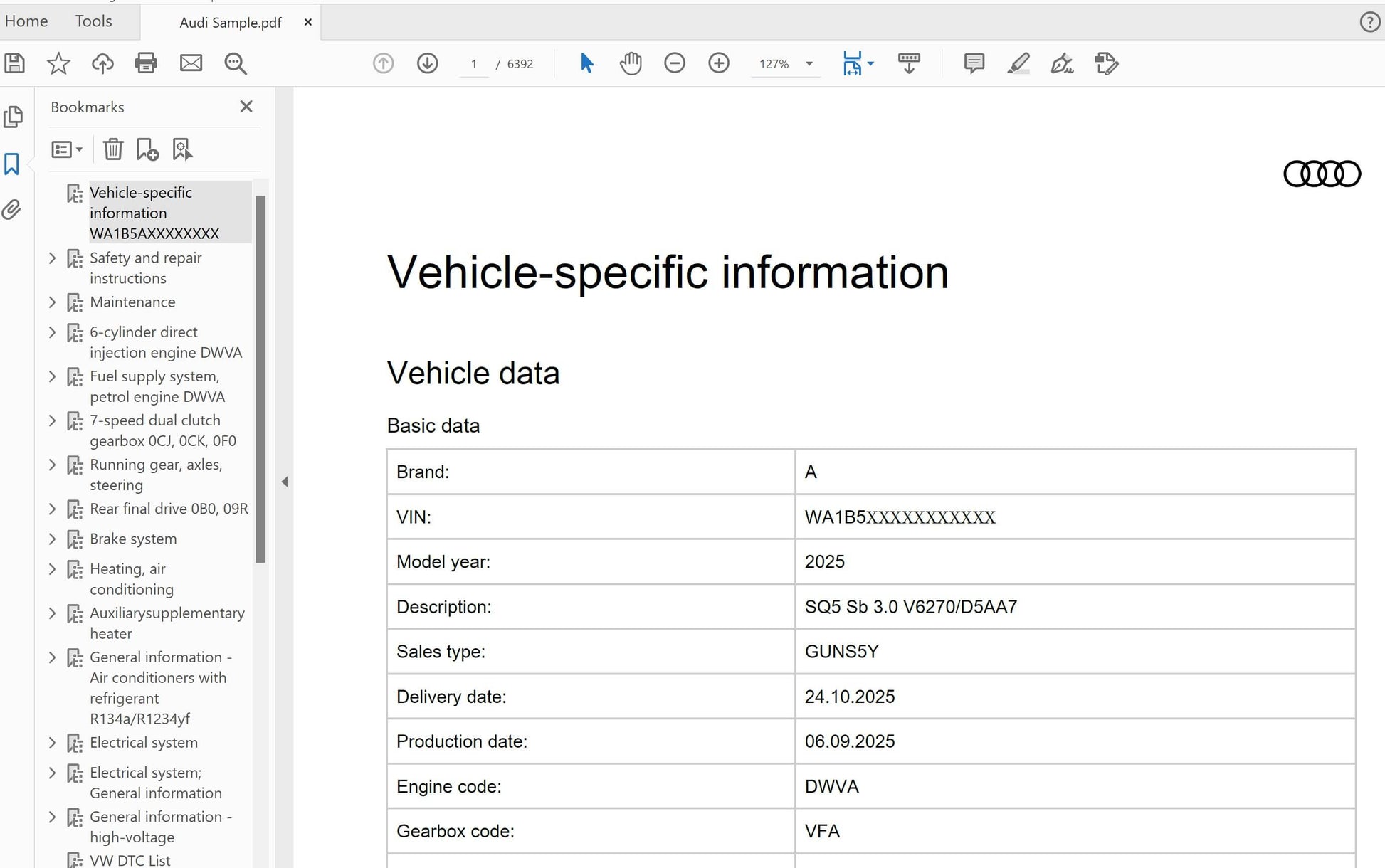Select the Audi Sample.pdf document tab
The image size is (1385, 868).
[229, 22]
